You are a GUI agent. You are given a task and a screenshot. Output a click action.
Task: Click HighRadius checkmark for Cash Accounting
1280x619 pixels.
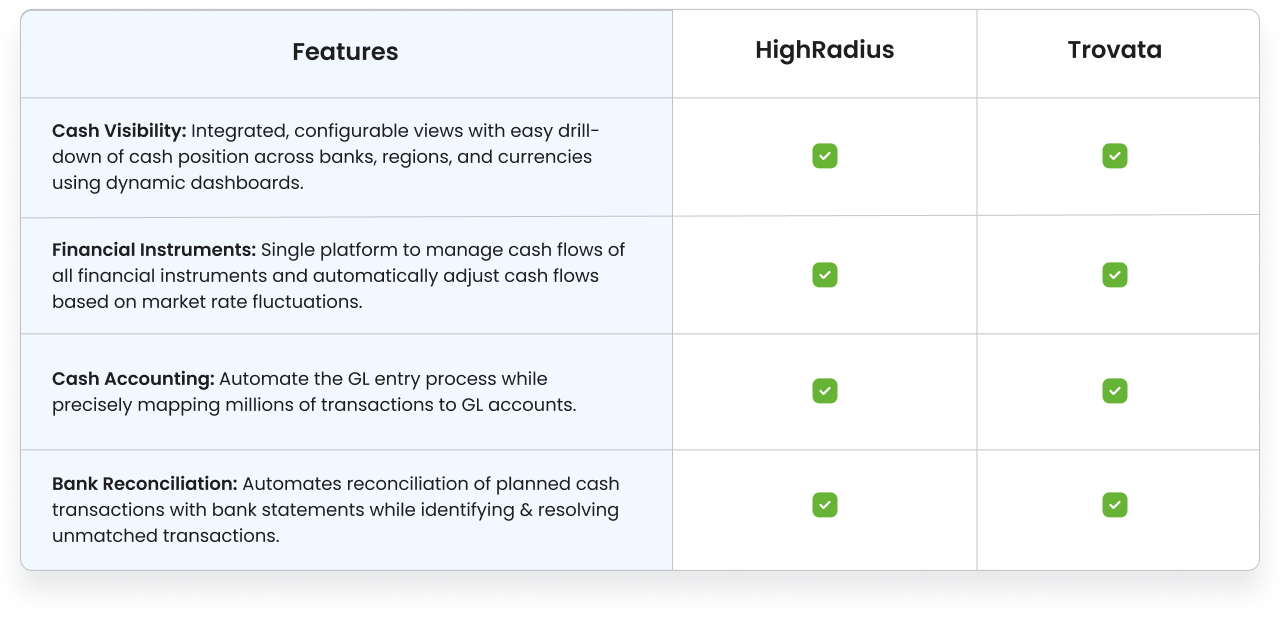click(x=825, y=391)
